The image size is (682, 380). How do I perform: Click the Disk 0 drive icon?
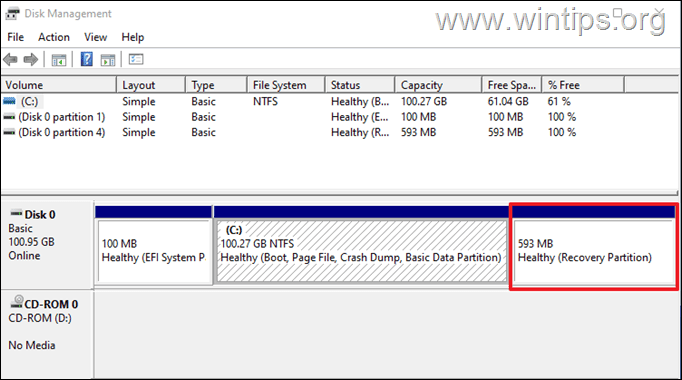(16, 213)
